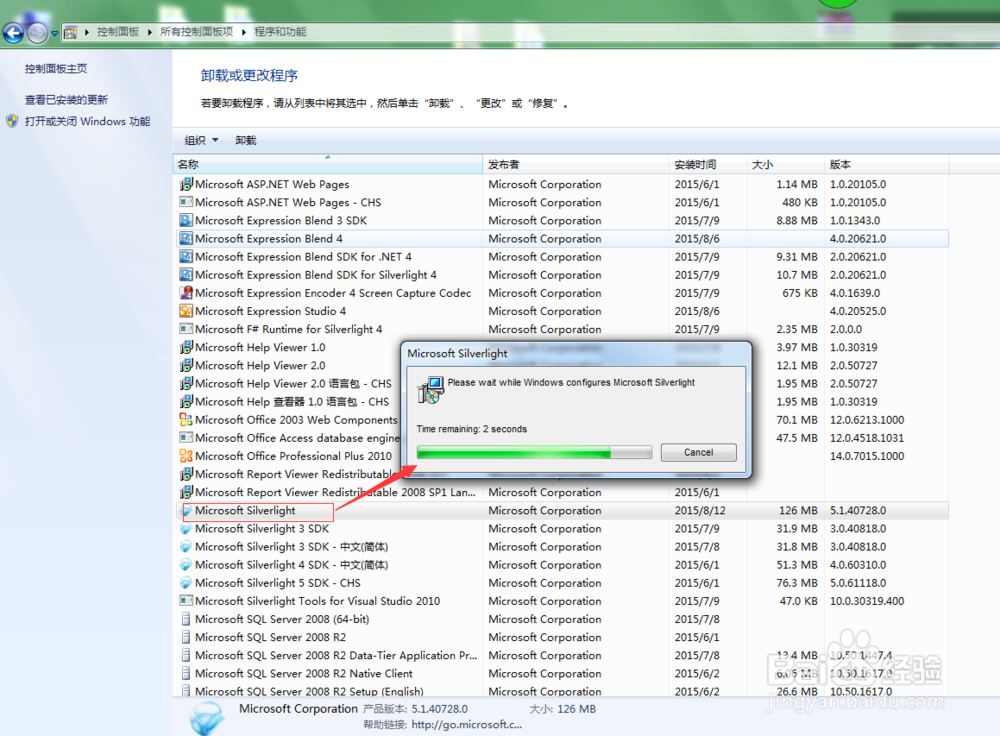Click F# Runtime for Silverlight 4 icon

click(186, 329)
